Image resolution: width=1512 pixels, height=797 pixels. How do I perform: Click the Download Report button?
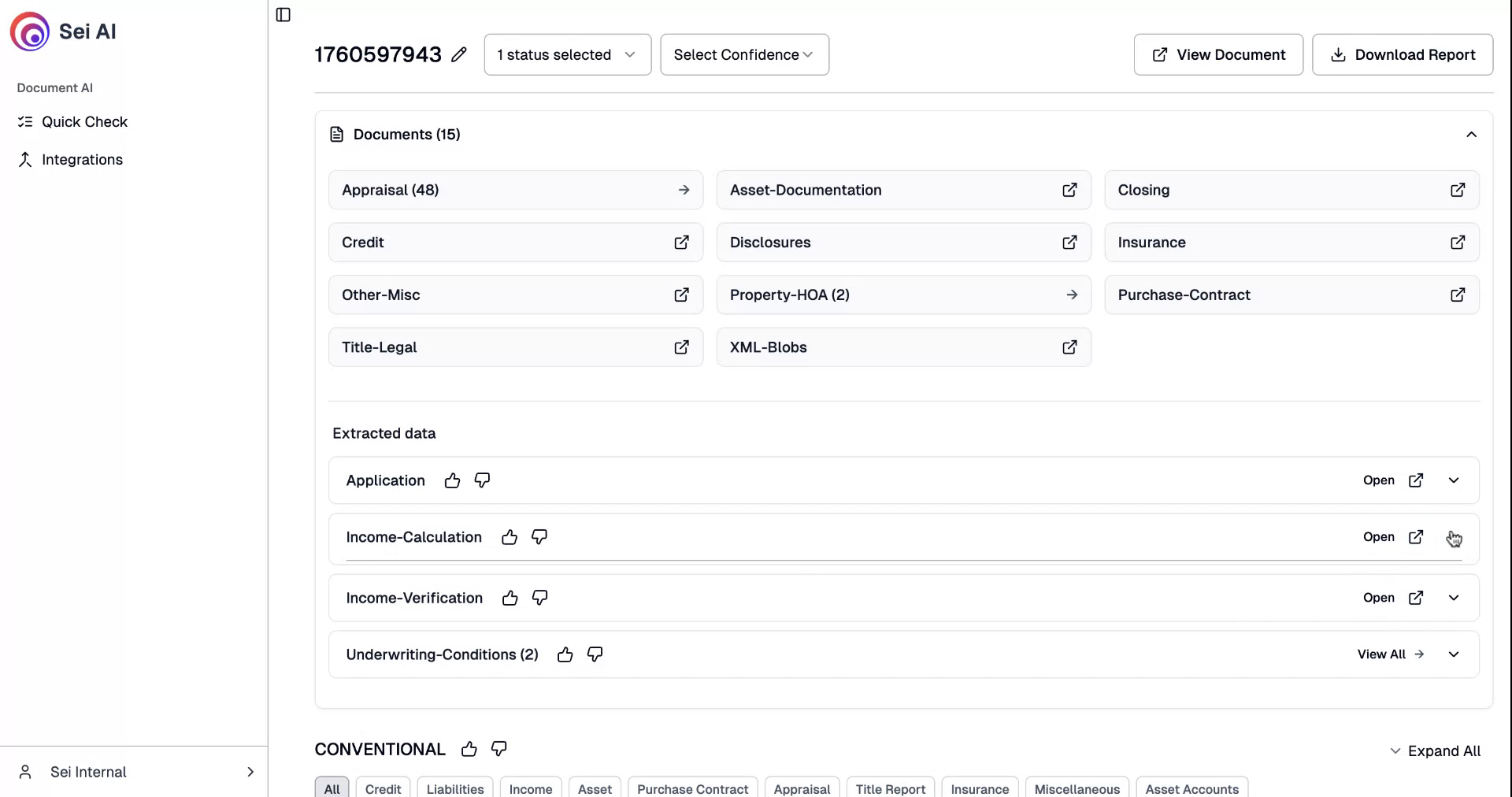tap(1403, 54)
